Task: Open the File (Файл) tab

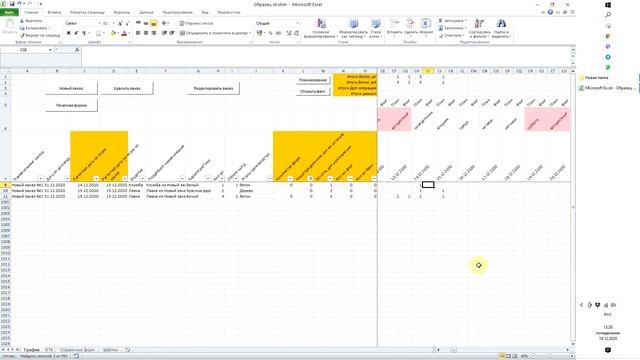Action: click(9, 12)
